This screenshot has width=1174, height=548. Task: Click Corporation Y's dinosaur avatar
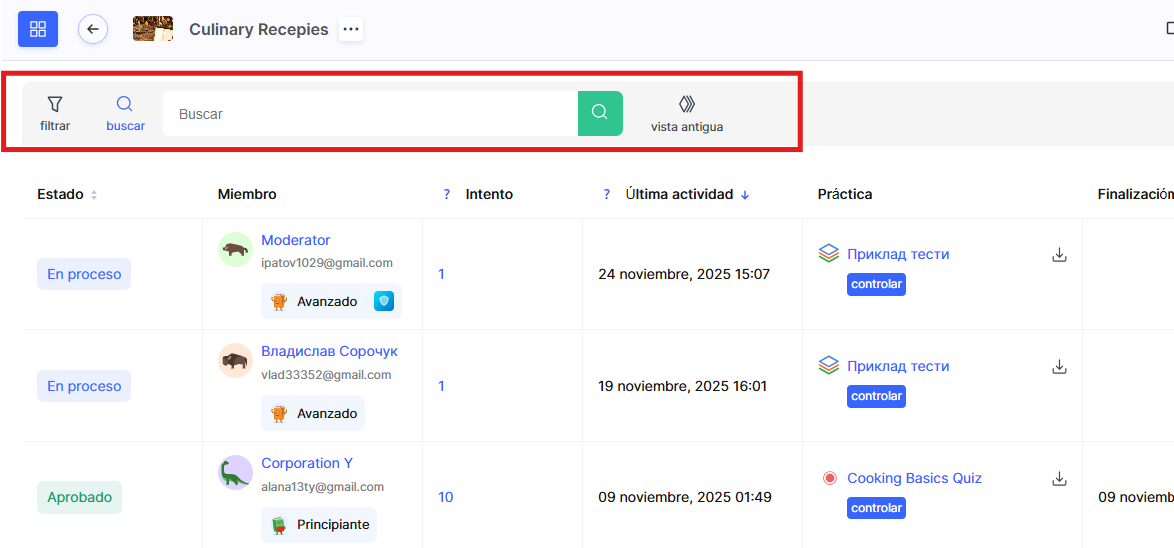coord(235,472)
